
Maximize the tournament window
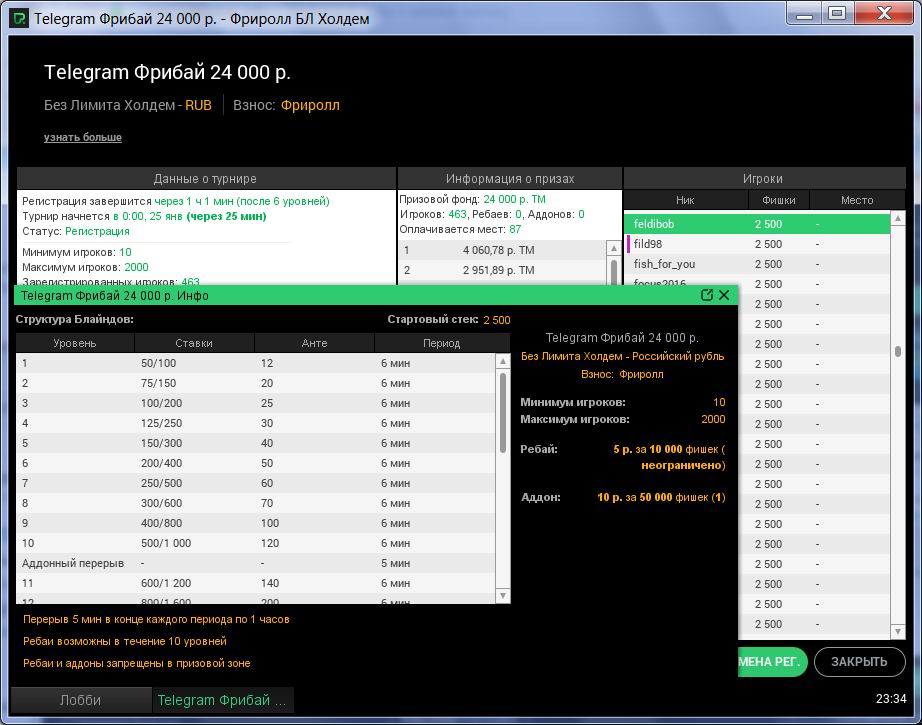coord(837,13)
